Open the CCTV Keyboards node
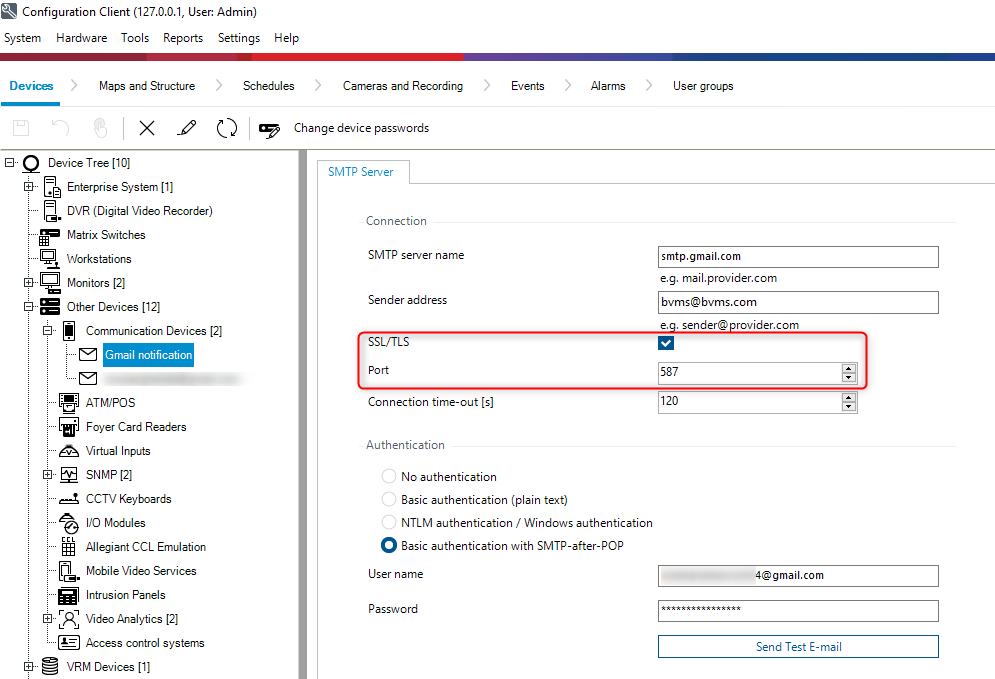The image size is (995, 679). [128, 499]
